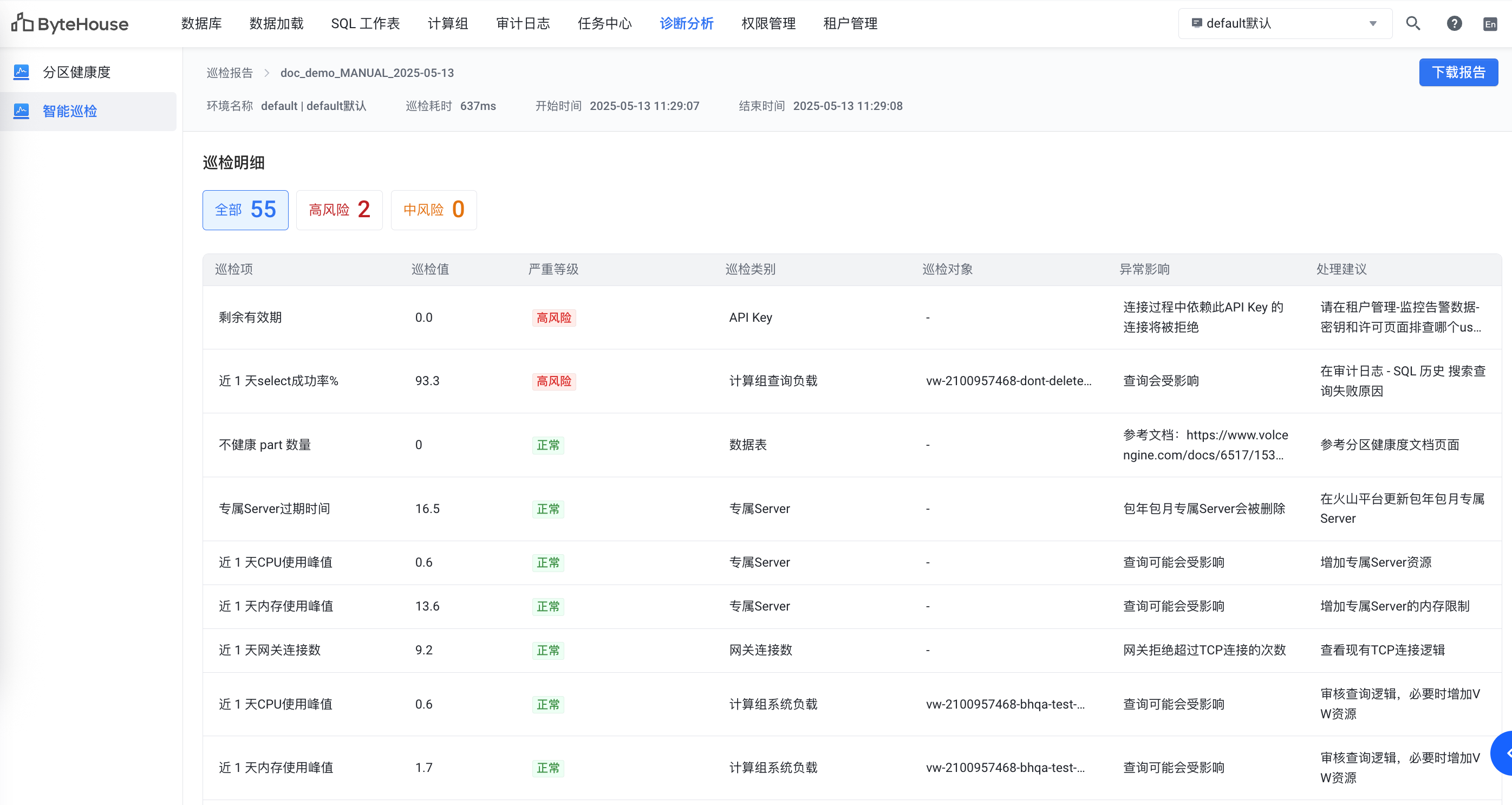
Task: Click the 巡检值 column header
Action: coord(430,269)
